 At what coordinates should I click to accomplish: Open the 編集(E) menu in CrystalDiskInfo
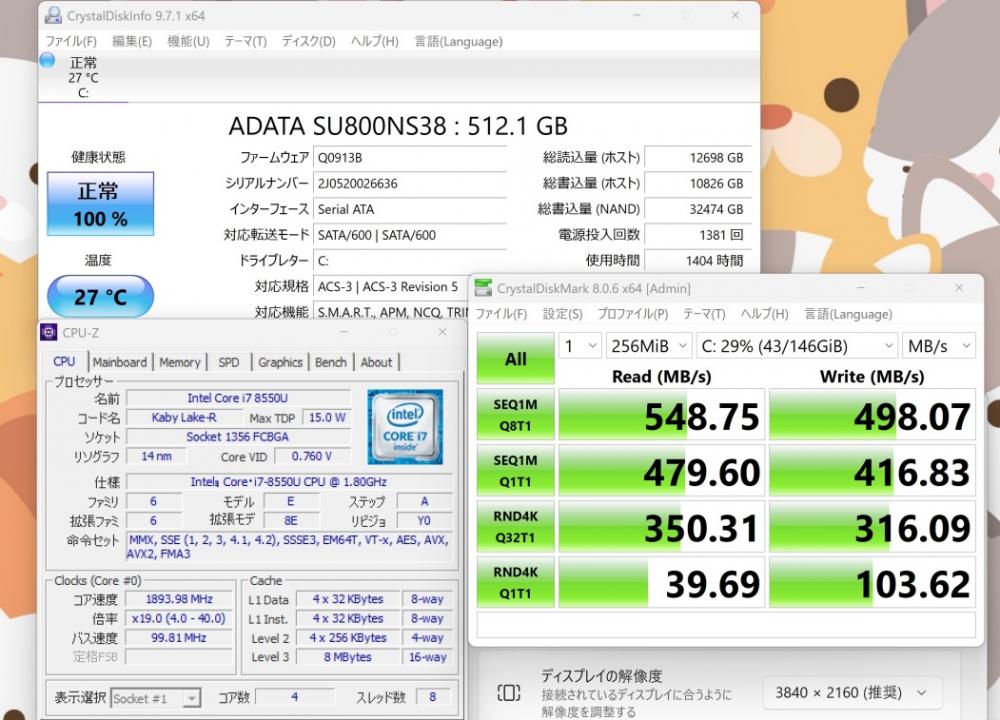132,41
